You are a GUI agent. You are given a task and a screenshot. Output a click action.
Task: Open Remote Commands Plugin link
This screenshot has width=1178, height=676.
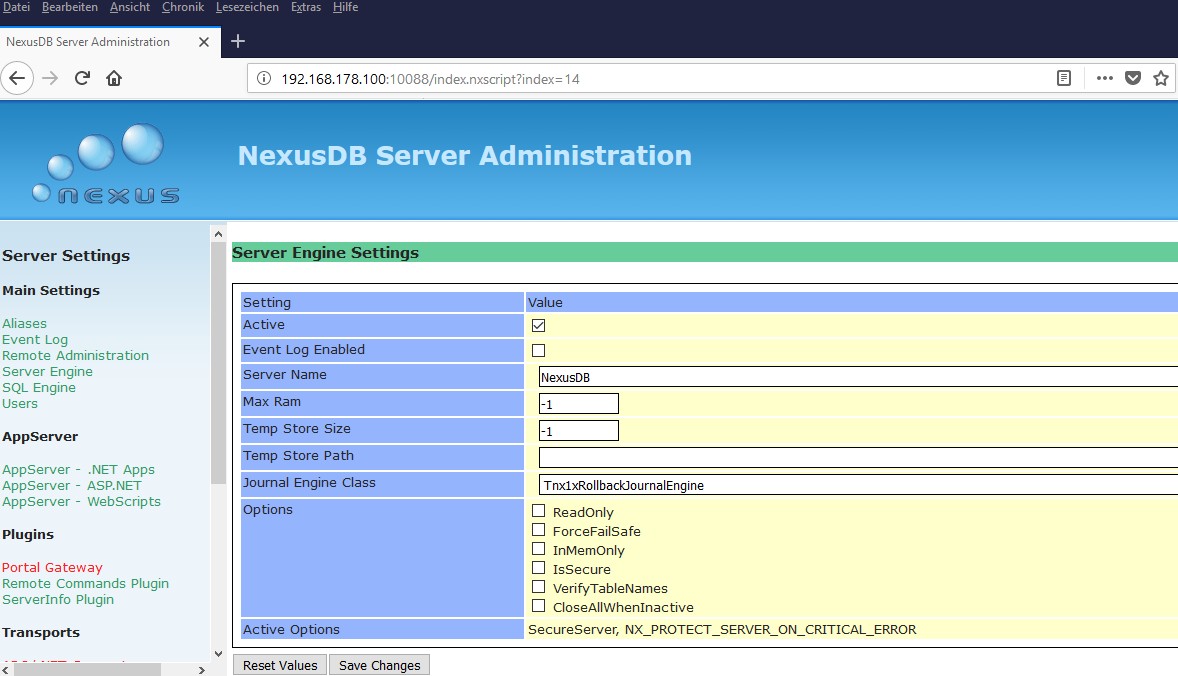tap(85, 584)
